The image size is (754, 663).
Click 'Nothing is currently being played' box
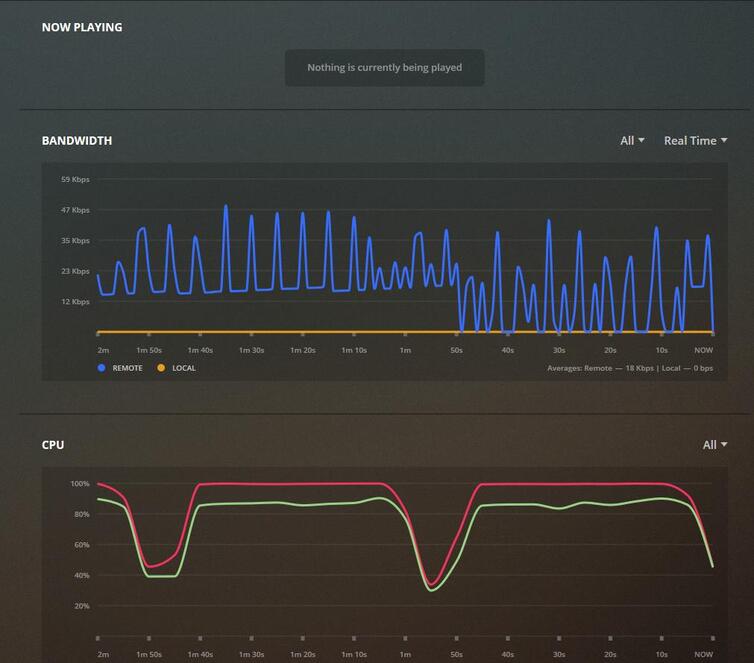(x=385, y=68)
